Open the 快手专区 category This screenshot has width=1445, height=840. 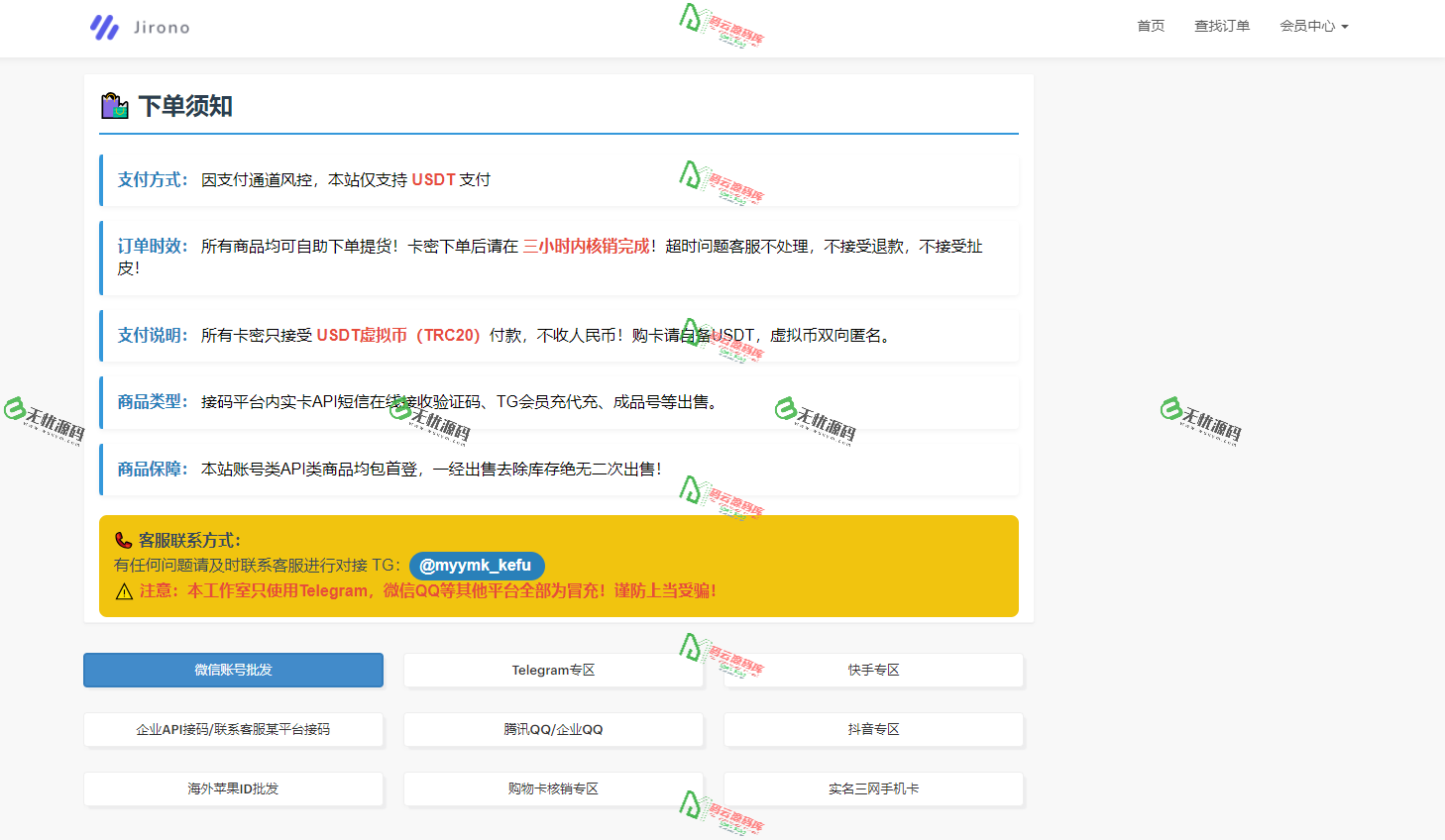click(x=873, y=670)
